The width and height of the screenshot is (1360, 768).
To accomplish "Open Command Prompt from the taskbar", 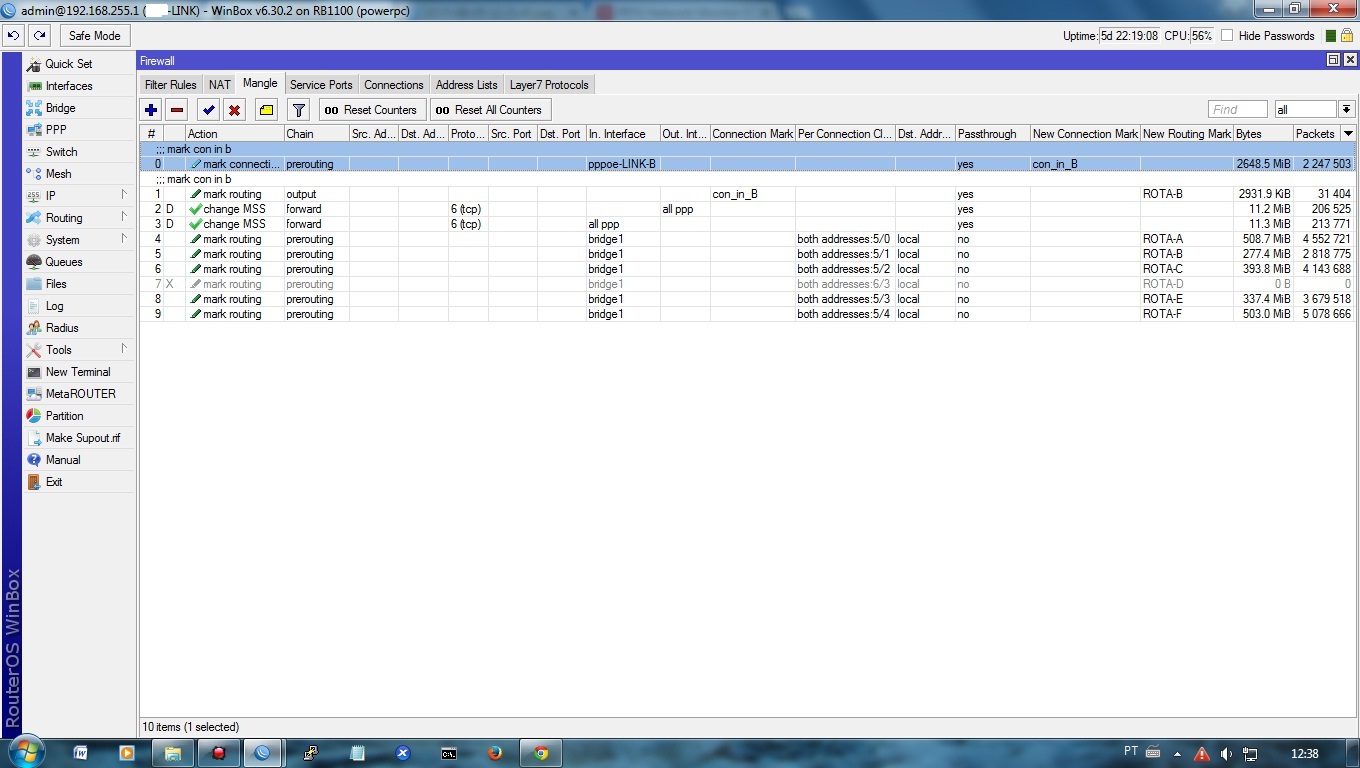I will tap(449, 753).
